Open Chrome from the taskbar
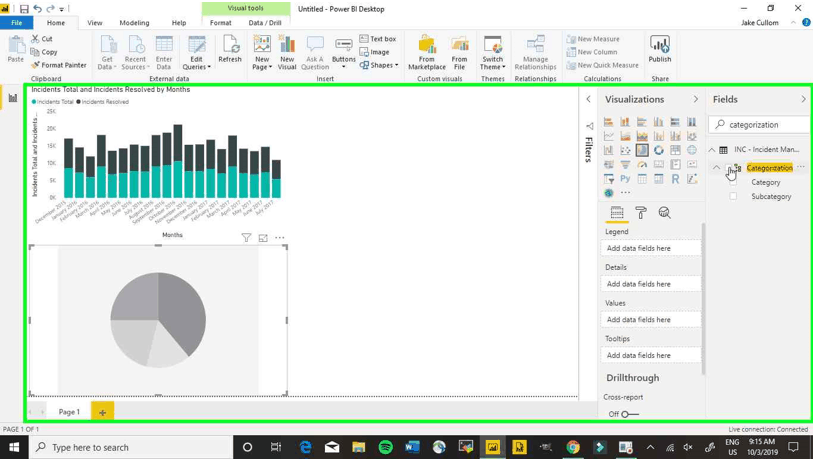Image resolution: width=815 pixels, height=460 pixels. pos(573,447)
